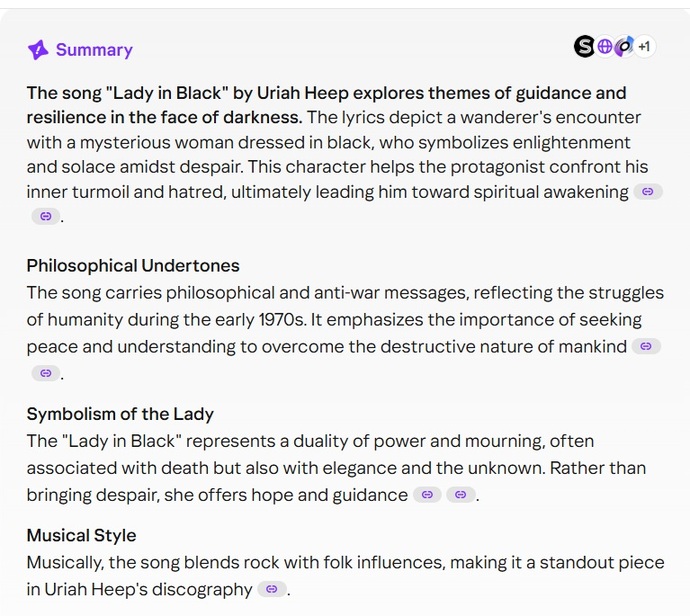Click the bold 'Lady in Black' opening sentence
Image resolution: width=690 pixels, height=616 pixels.
pyautogui.click(x=326, y=105)
